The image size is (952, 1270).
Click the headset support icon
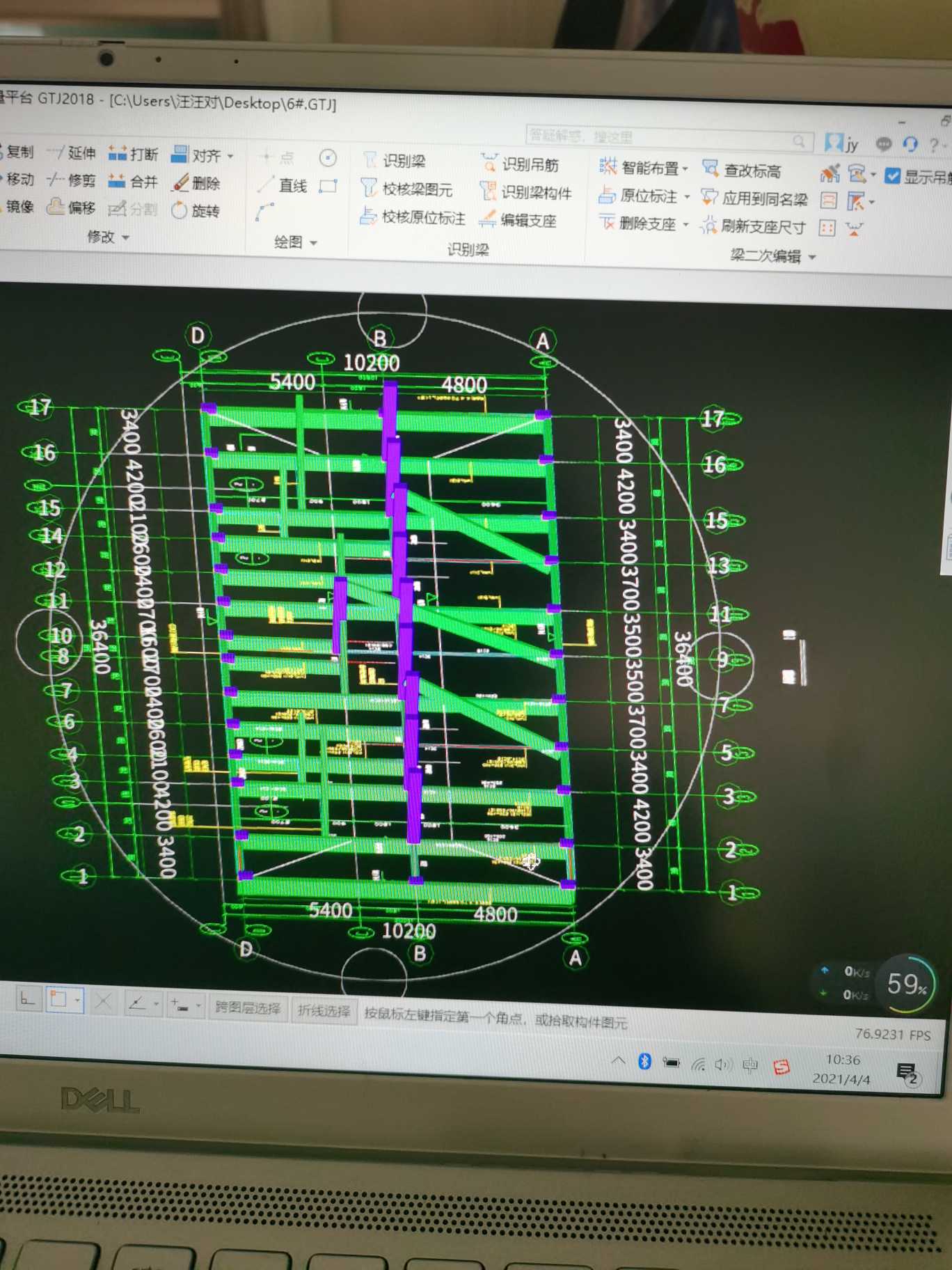tap(910, 144)
